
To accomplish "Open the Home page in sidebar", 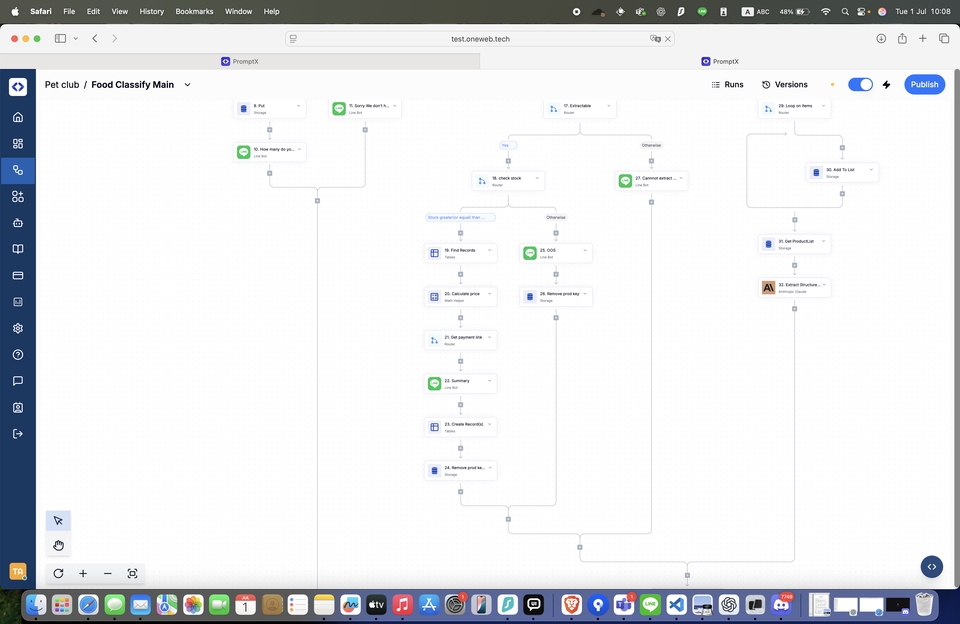I will click(18, 117).
